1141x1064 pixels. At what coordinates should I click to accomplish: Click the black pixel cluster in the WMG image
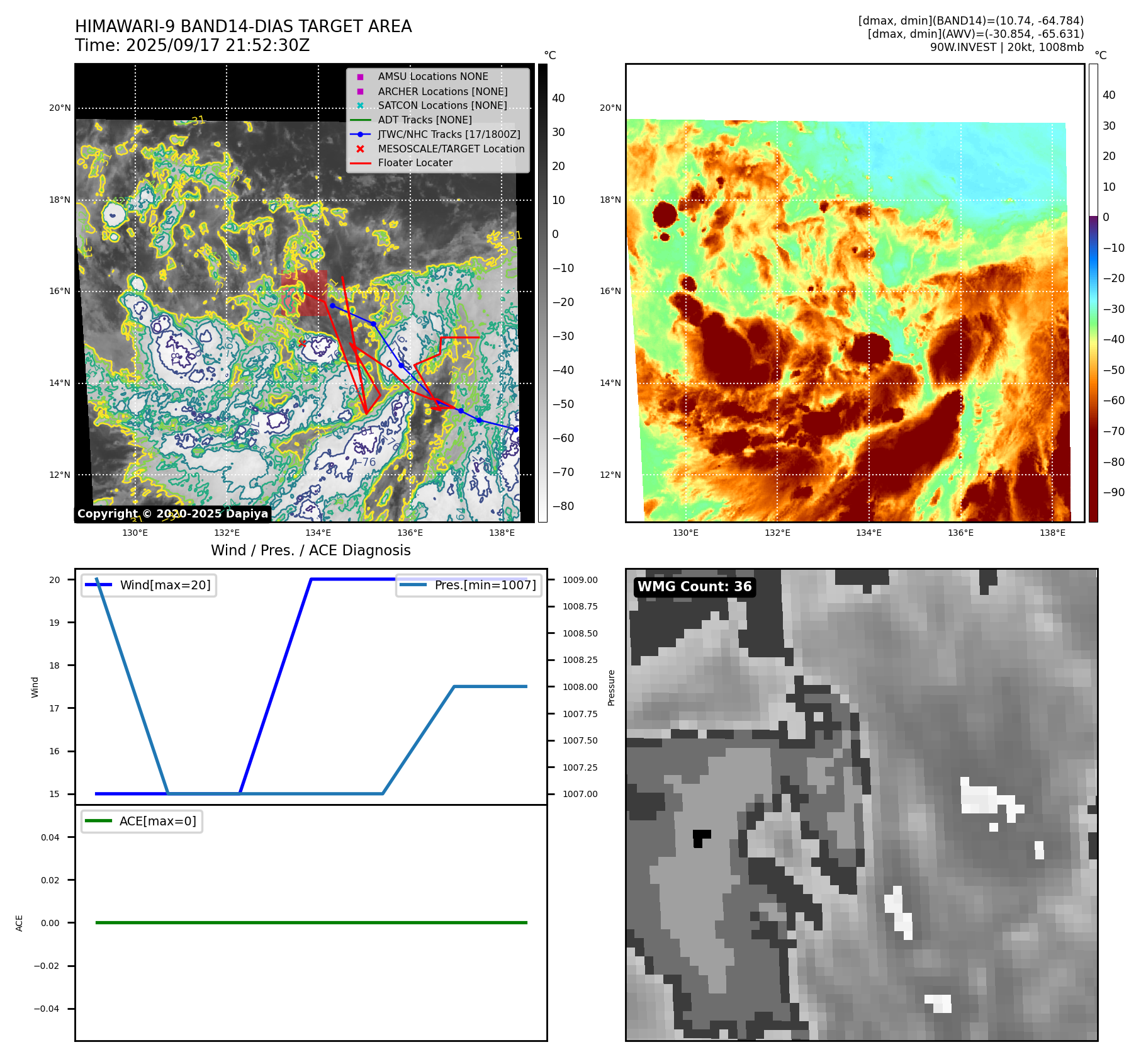tap(700, 838)
